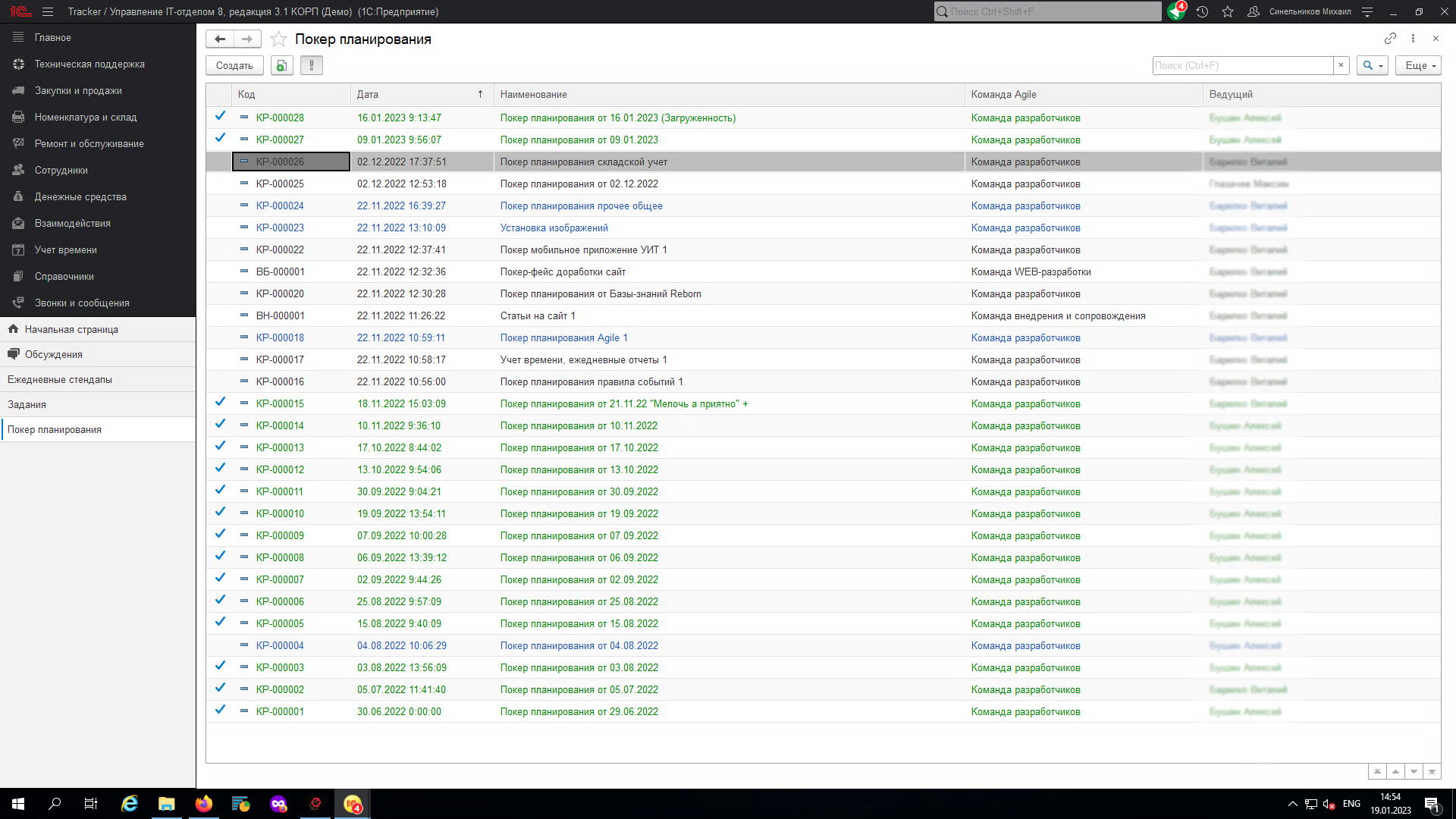Open the history clock icon in title bar
The width and height of the screenshot is (1456, 819).
point(1202,11)
